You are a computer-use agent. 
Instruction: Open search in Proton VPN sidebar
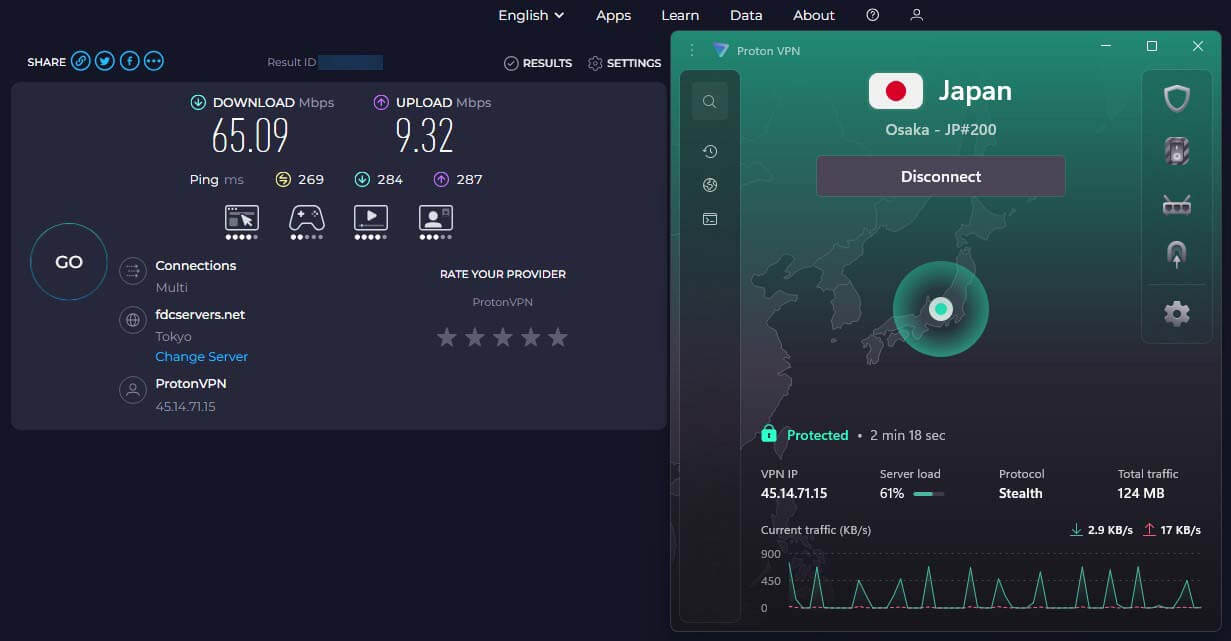click(x=709, y=101)
